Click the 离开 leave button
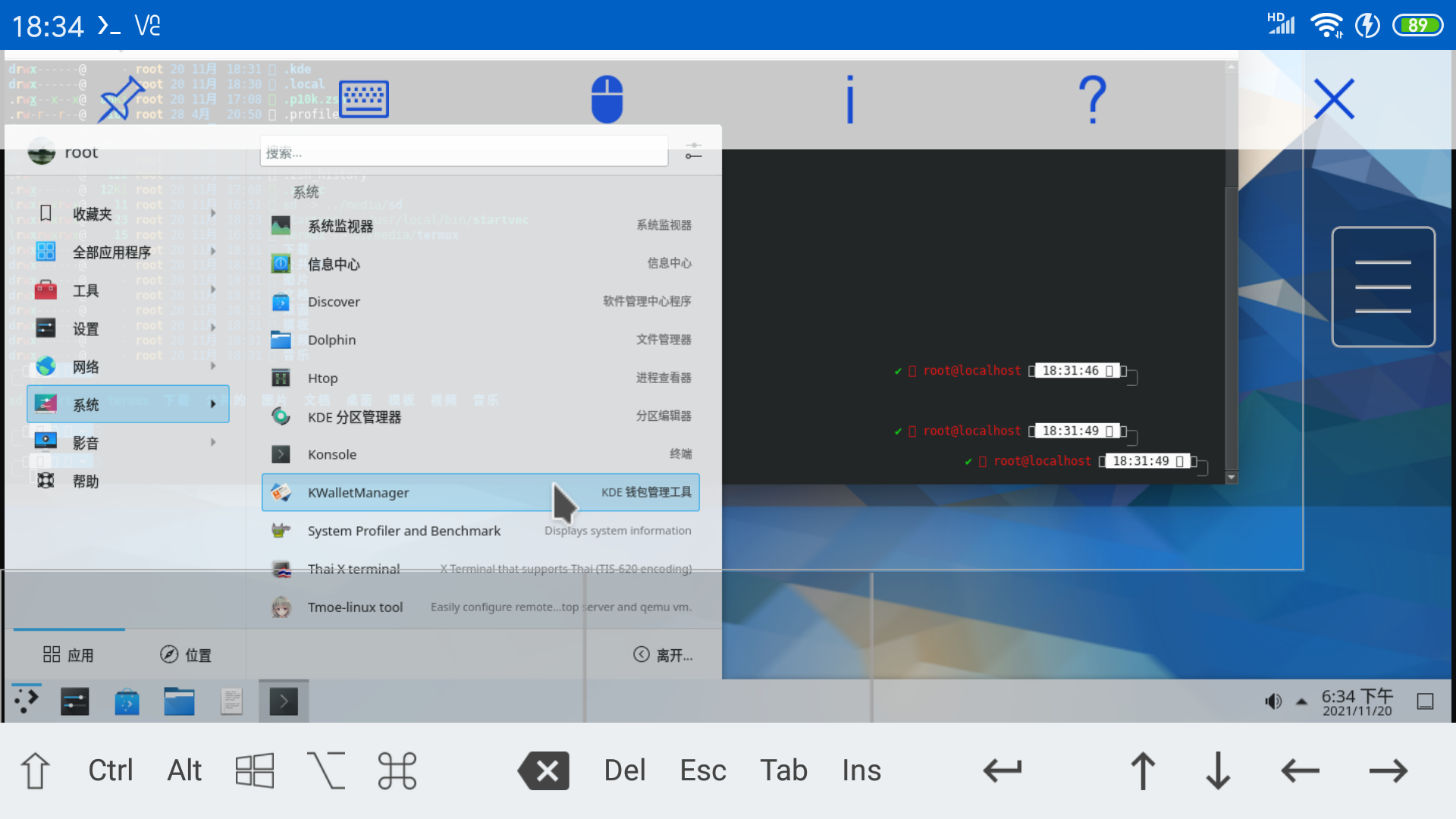 coord(664,654)
